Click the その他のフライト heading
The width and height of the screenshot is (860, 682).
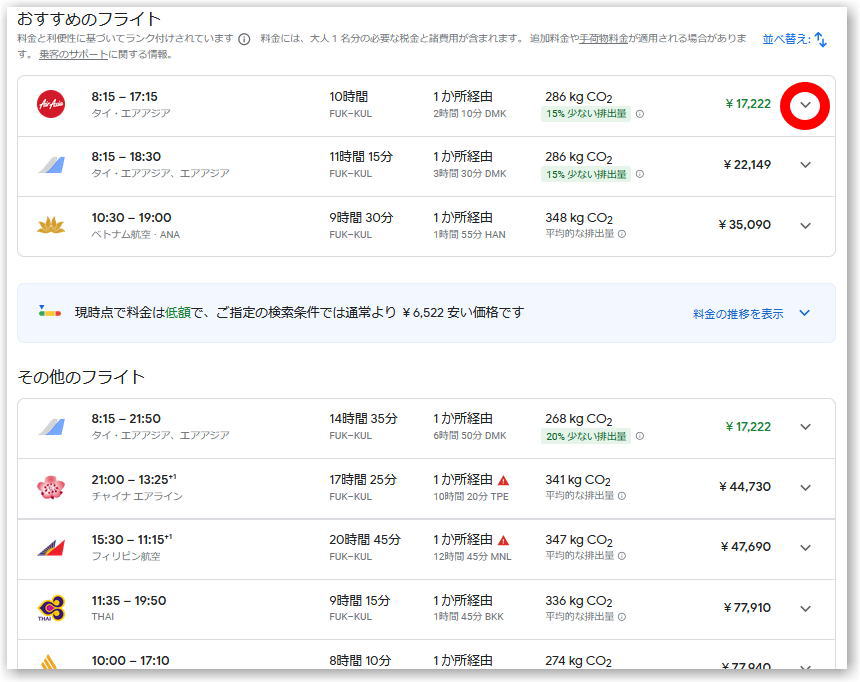[x=81, y=377]
